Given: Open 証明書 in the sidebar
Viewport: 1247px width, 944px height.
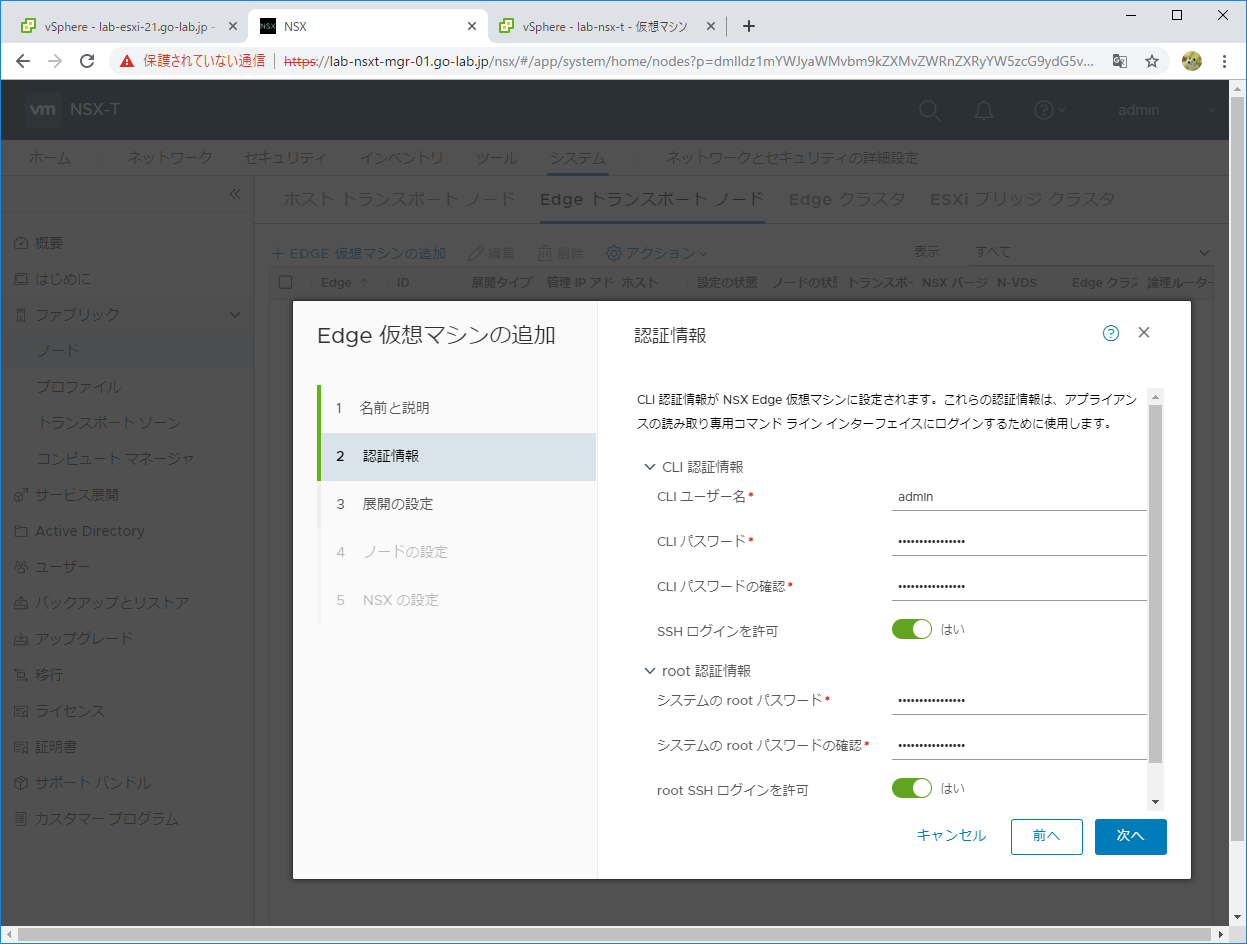Looking at the screenshot, I should (x=56, y=747).
